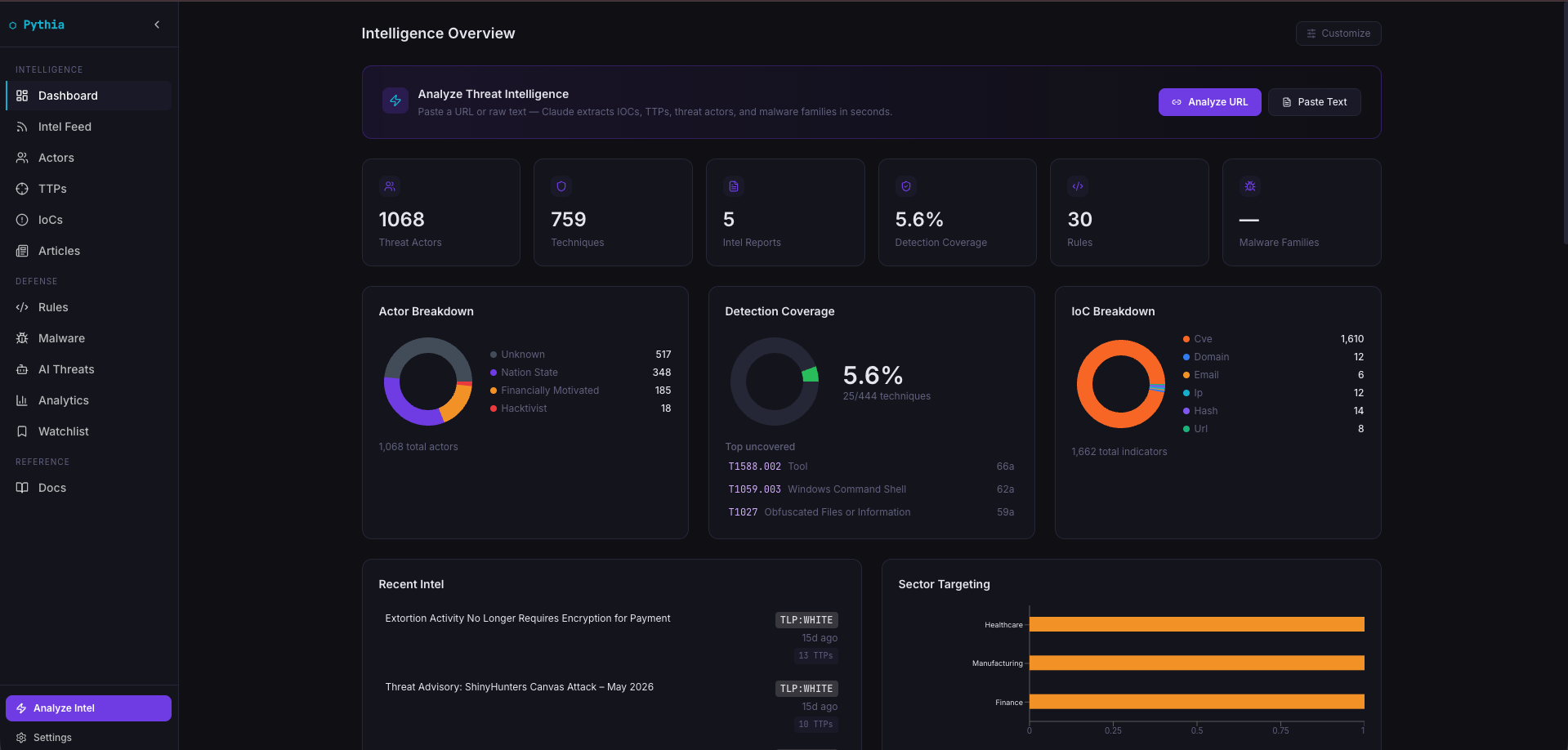Image resolution: width=1568 pixels, height=750 pixels.
Task: Click the Finance sector bar
Action: (1196, 702)
